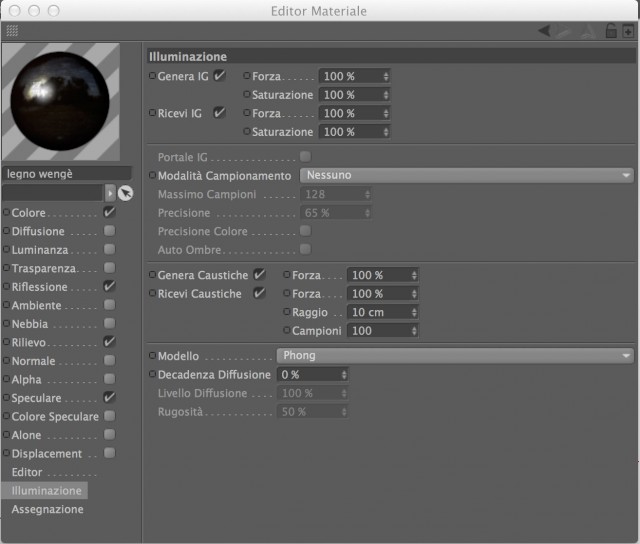Click the material preview sphere
Screen dimensions: 640x544
coord(61,102)
